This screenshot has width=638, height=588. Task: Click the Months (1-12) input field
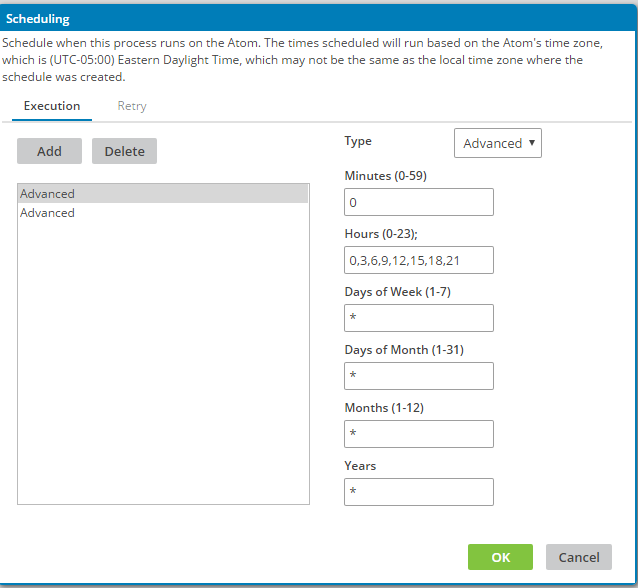(x=419, y=434)
